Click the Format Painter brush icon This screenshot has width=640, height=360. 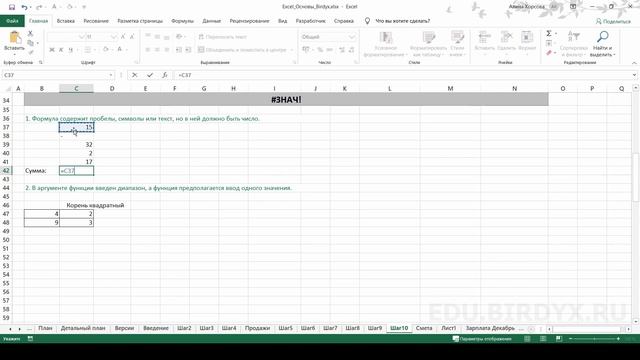[31, 52]
